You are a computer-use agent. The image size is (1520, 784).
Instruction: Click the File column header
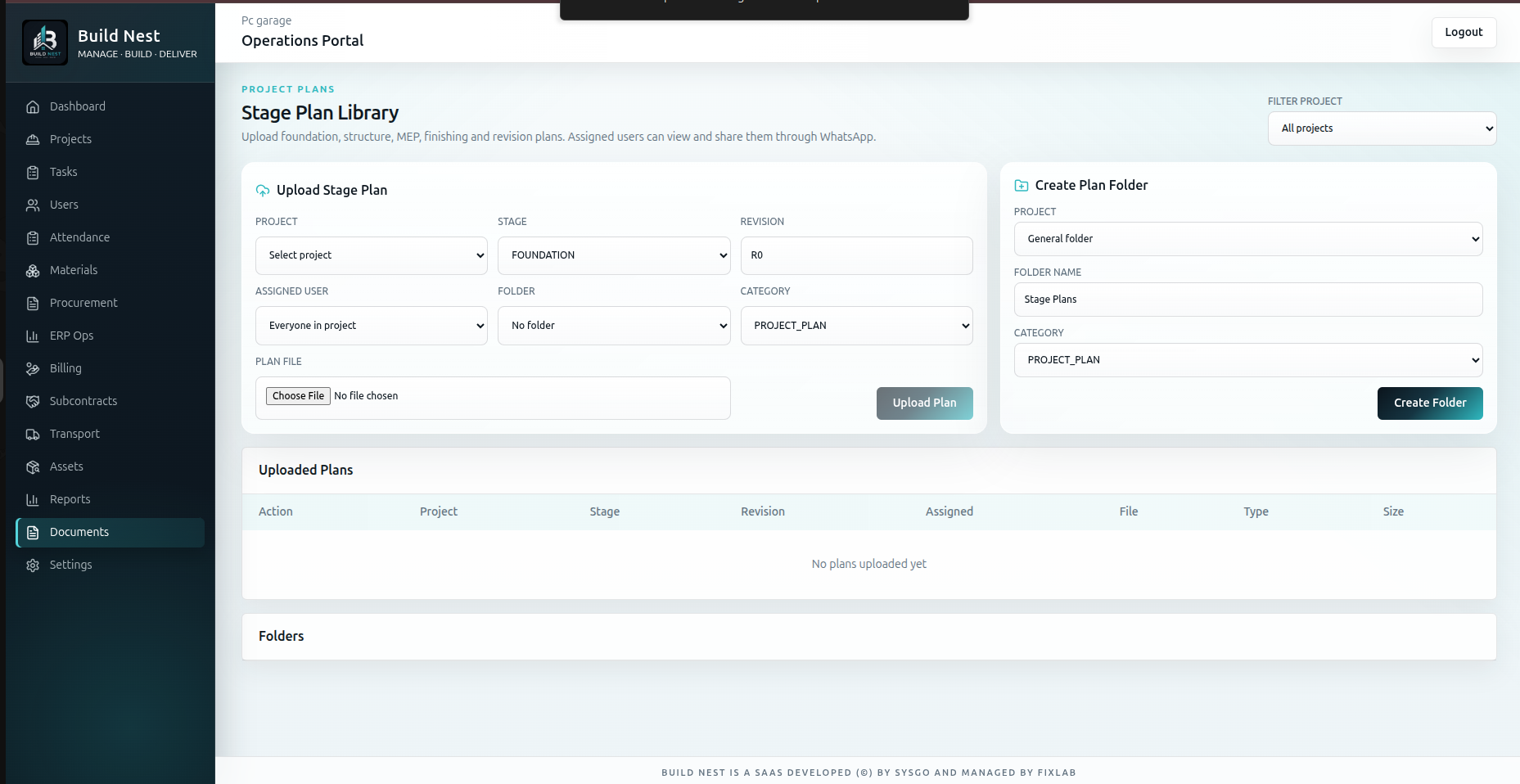[1128, 511]
